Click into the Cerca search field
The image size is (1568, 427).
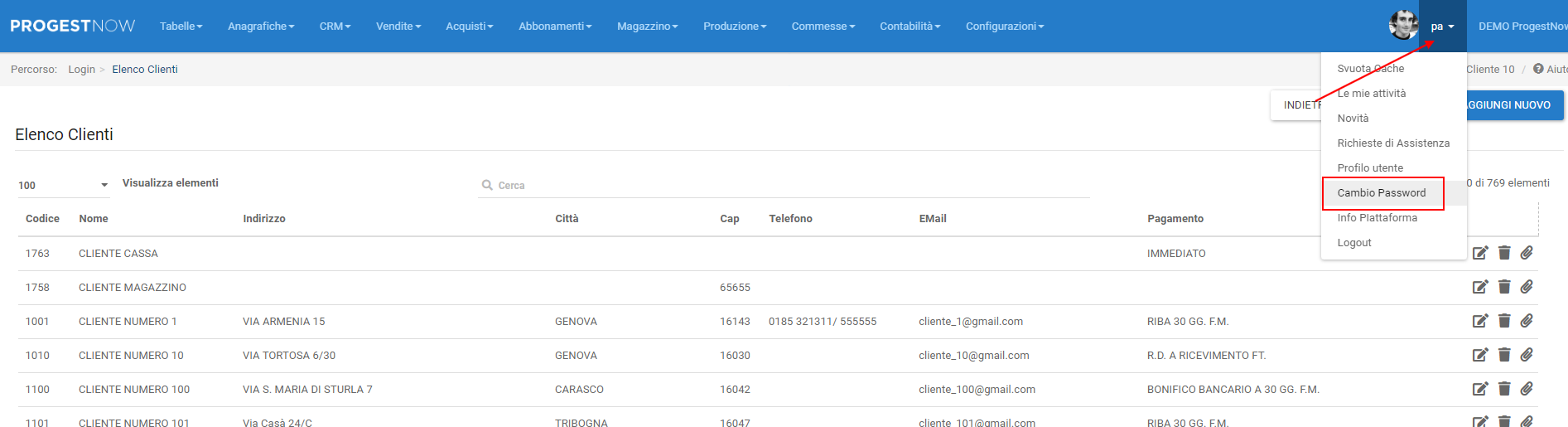(x=787, y=186)
